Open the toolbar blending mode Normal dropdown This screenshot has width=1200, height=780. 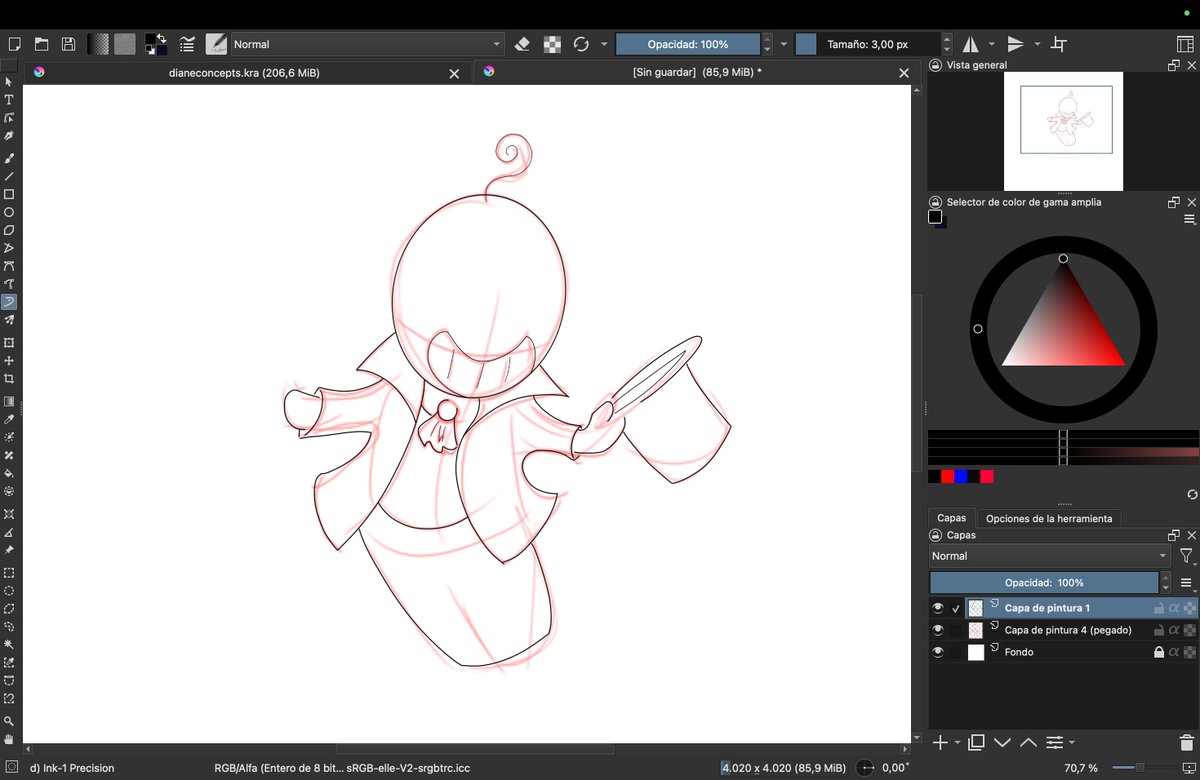tap(367, 44)
